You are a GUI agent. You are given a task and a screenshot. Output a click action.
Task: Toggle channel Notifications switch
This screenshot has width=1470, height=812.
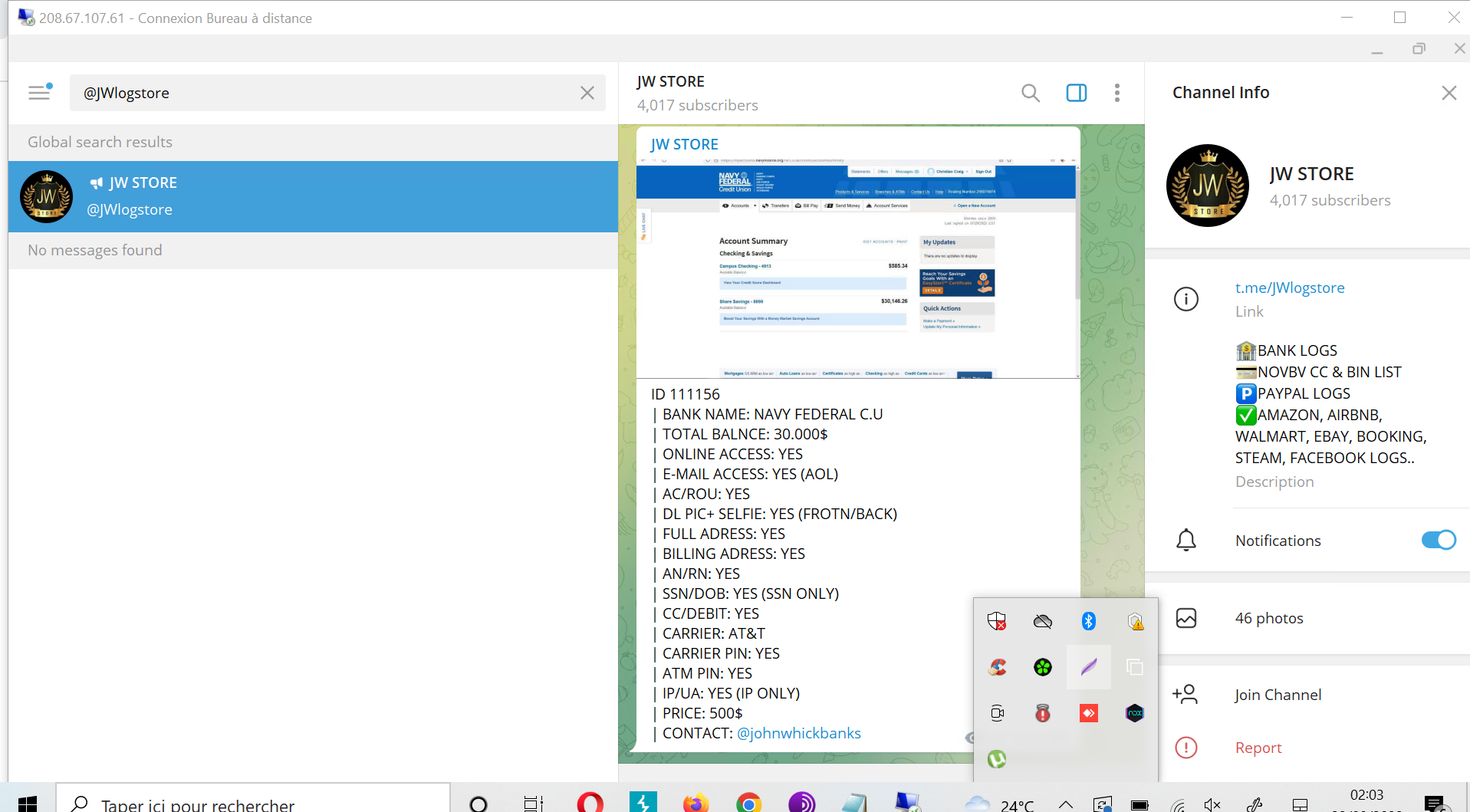click(x=1439, y=540)
